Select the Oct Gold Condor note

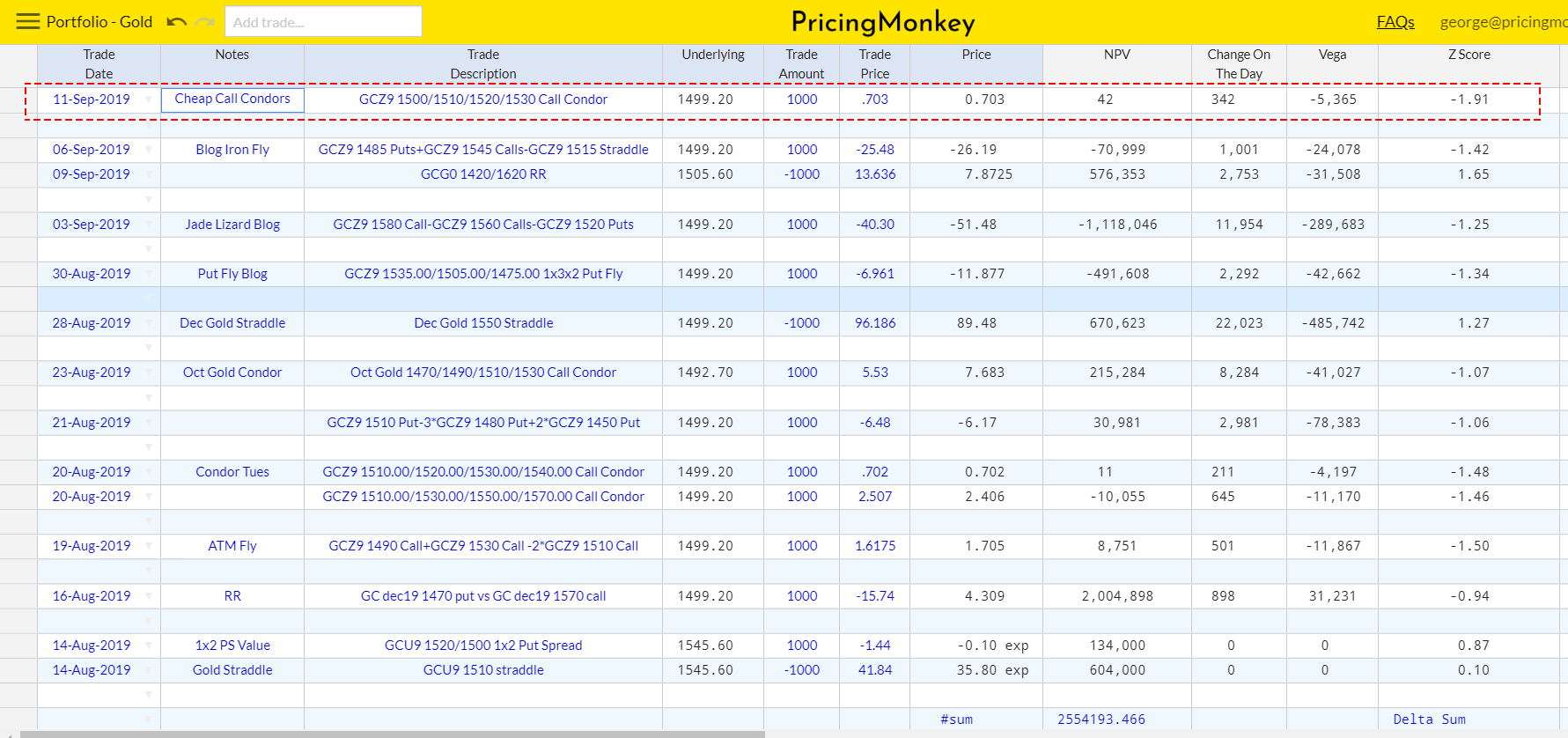tap(232, 373)
